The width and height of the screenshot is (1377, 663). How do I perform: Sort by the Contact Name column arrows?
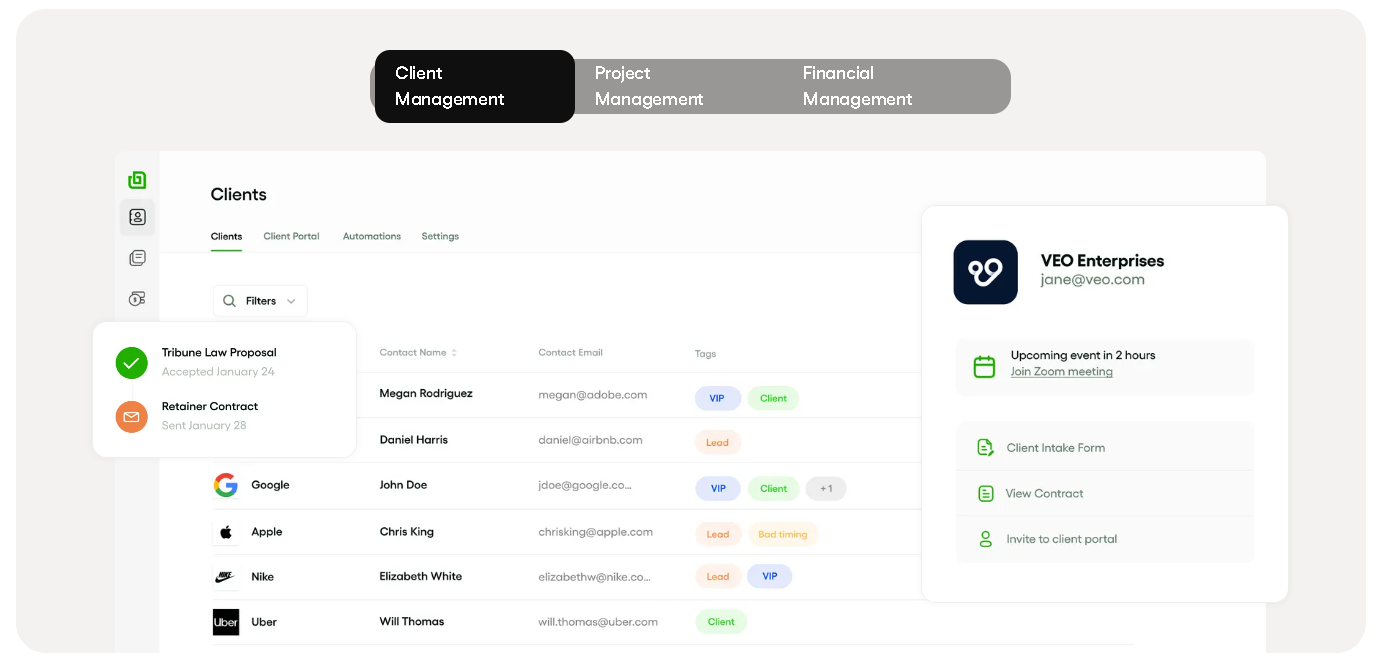[454, 353]
